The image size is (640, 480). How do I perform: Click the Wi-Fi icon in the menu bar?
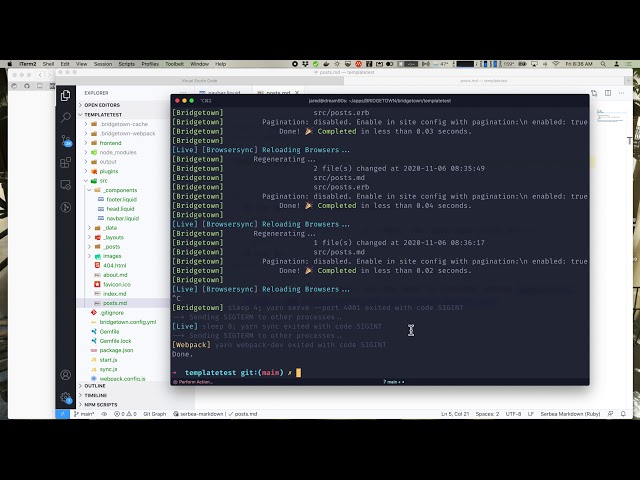556,64
